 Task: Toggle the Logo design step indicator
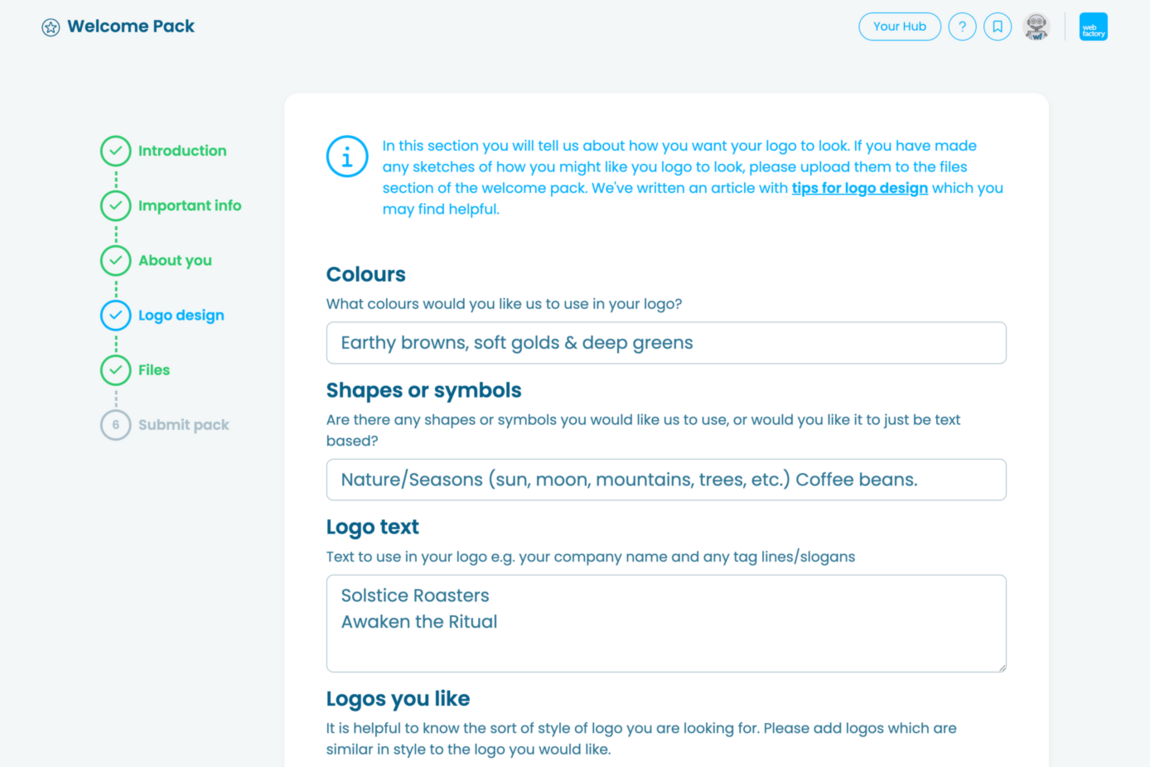click(115, 315)
